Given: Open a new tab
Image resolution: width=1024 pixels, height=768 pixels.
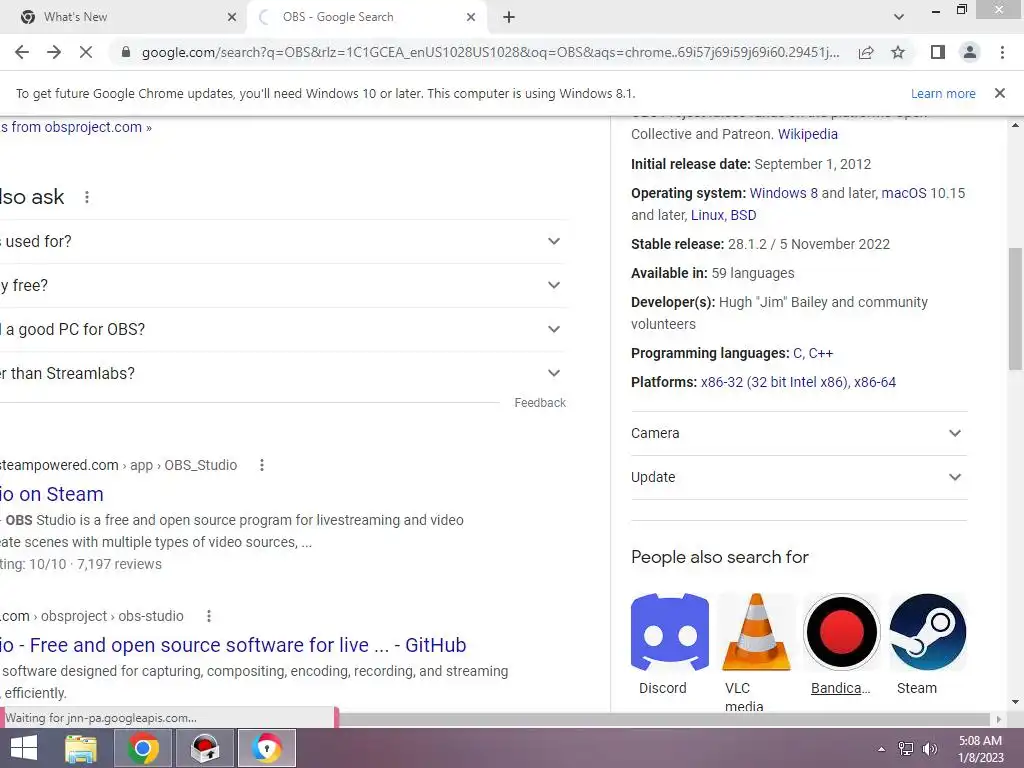Looking at the screenshot, I should point(509,17).
